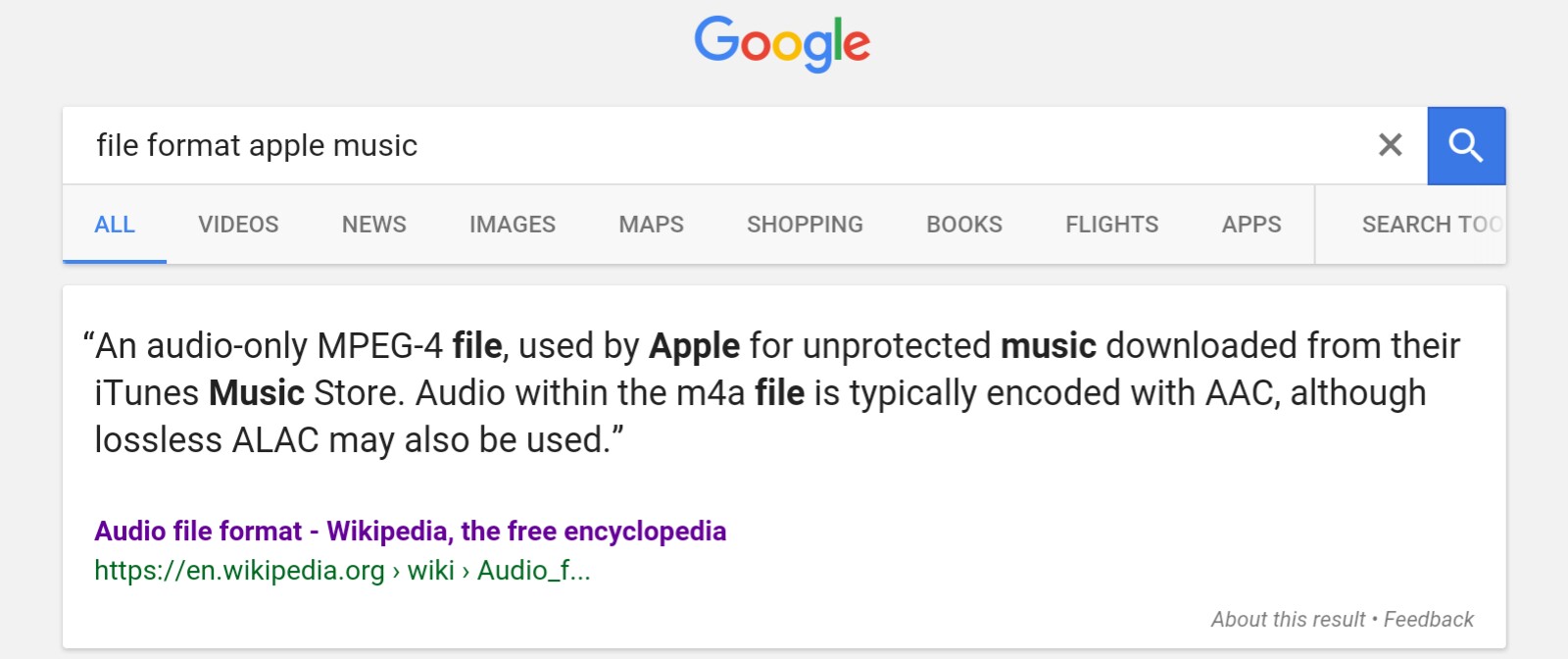Switch to SHOPPING results
This screenshot has width=1568, height=659.
(805, 225)
